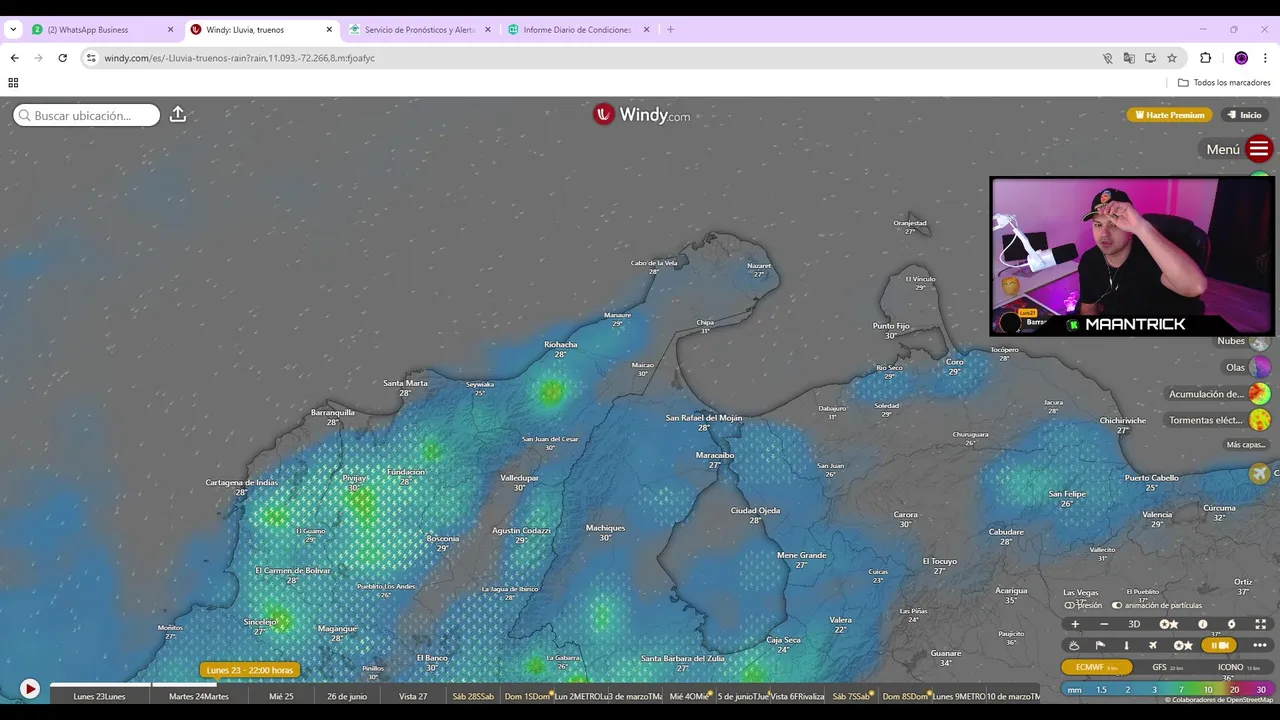
Task: Click the mm rainfall color legend scale
Action: tap(1167, 690)
